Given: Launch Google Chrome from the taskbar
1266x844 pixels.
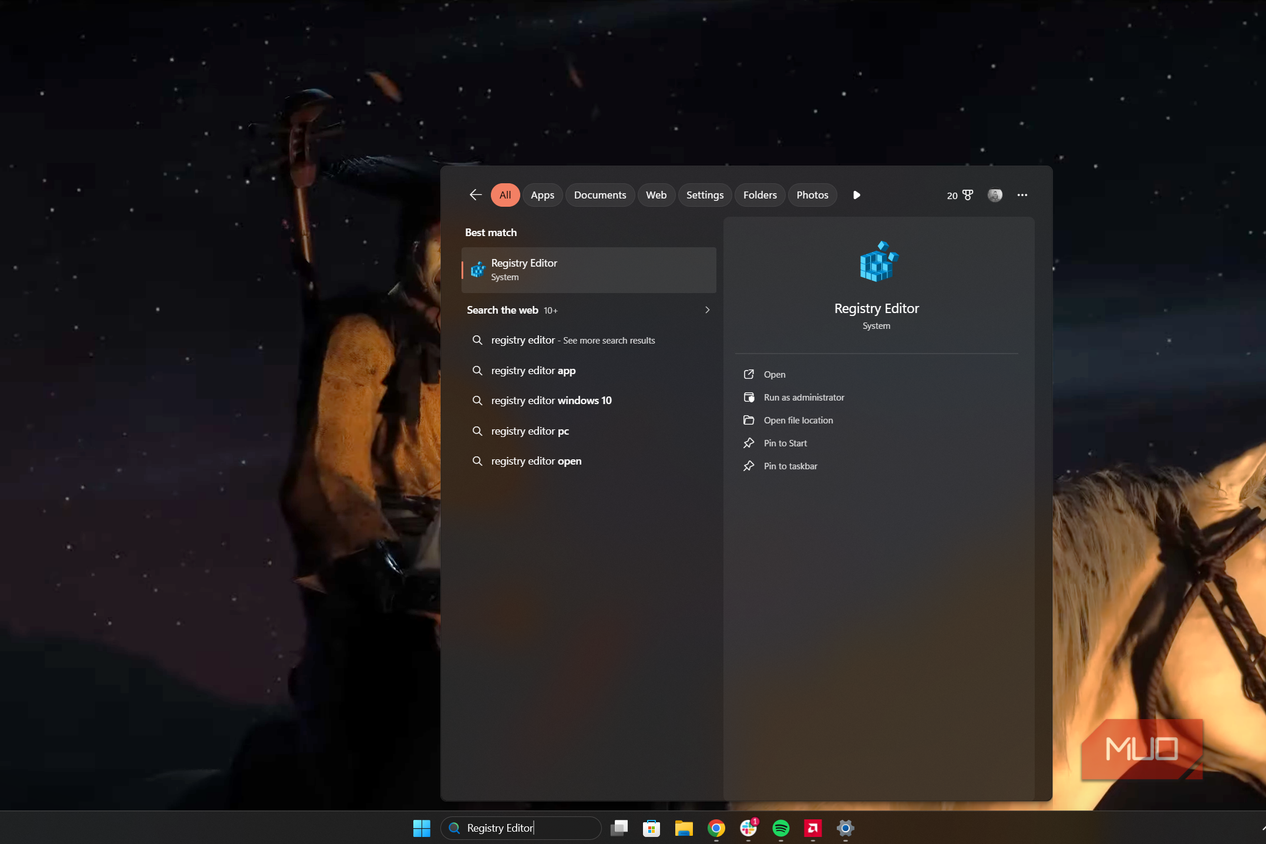Looking at the screenshot, I should pyautogui.click(x=716, y=828).
